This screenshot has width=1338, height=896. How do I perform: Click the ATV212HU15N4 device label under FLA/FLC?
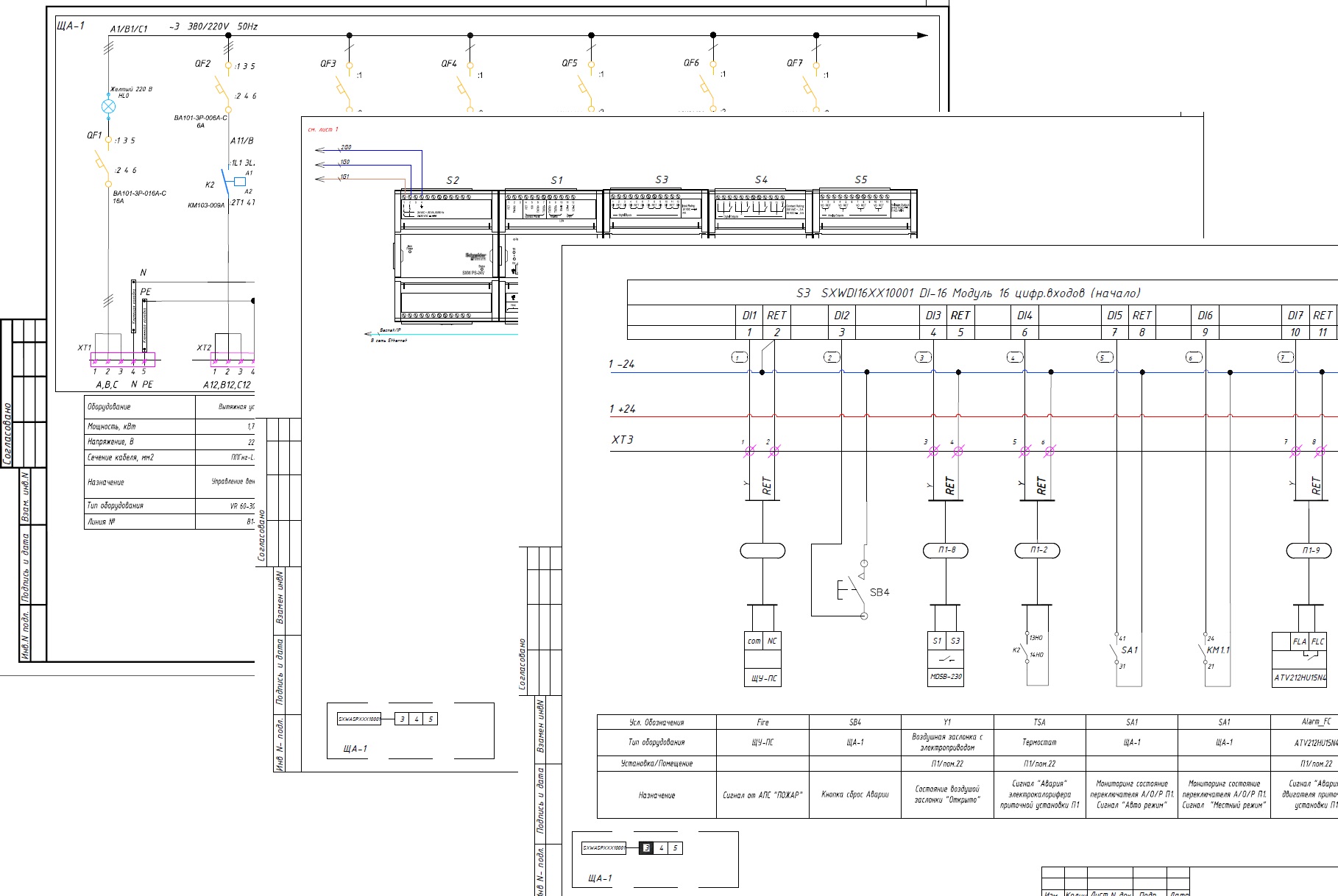(1300, 678)
